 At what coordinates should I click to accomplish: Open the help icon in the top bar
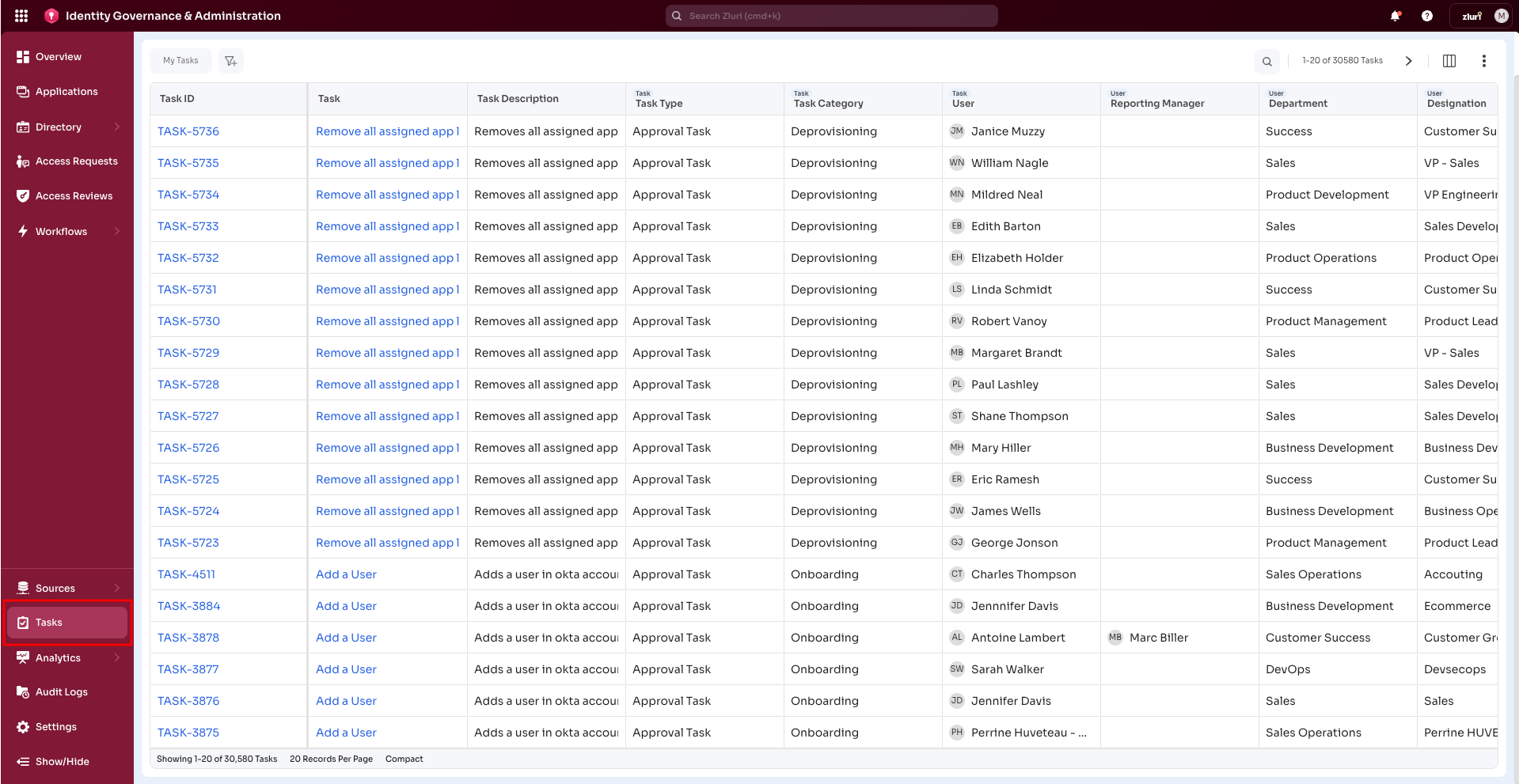pyautogui.click(x=1427, y=15)
